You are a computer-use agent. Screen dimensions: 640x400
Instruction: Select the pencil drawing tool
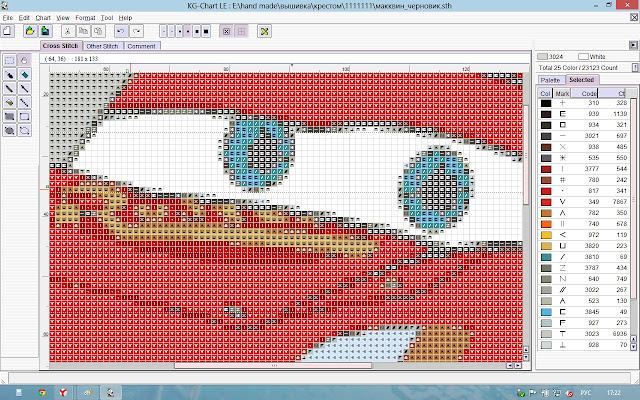[10, 89]
